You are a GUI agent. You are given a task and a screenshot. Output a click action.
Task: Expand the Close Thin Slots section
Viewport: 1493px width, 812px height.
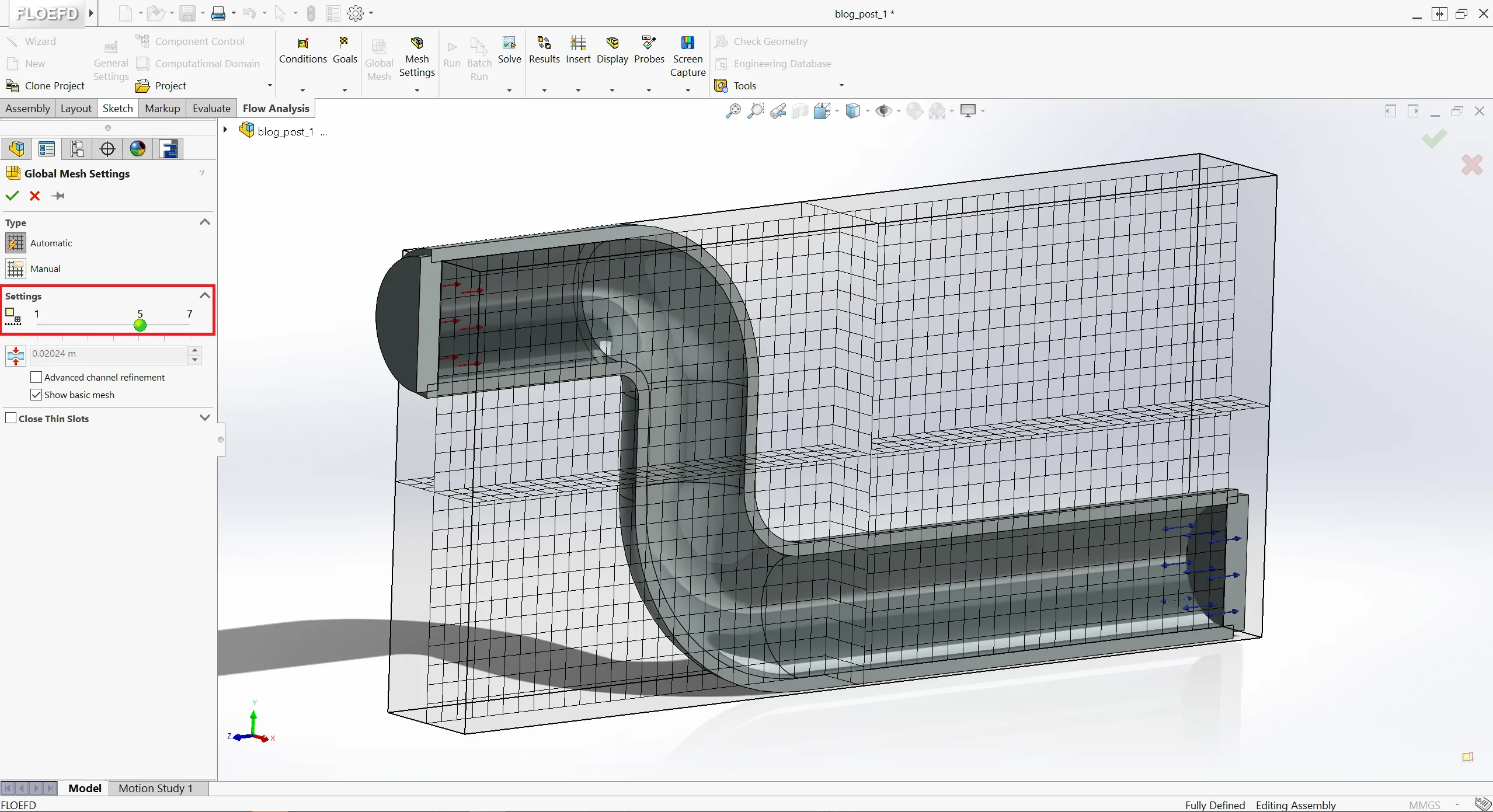(205, 418)
